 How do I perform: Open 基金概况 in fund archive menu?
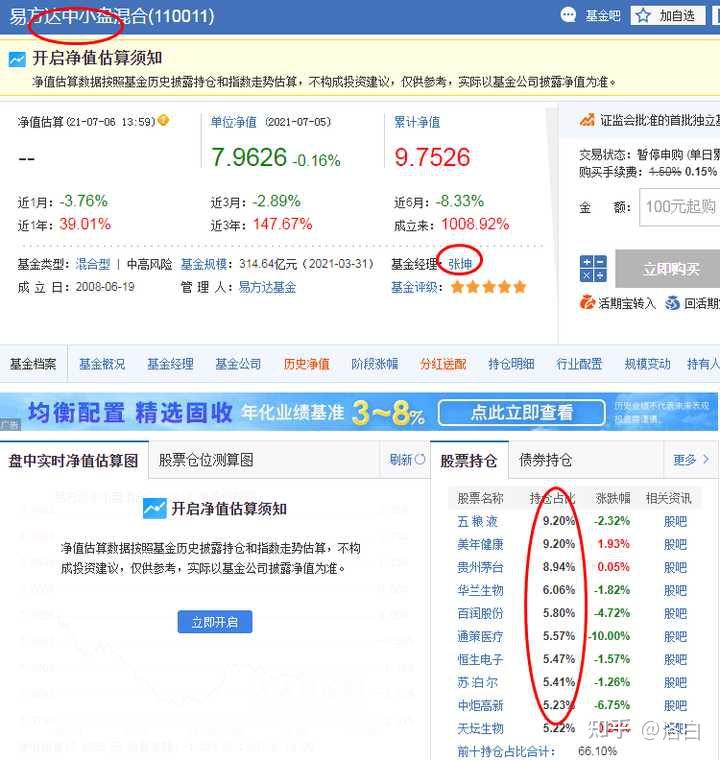[x=102, y=364]
